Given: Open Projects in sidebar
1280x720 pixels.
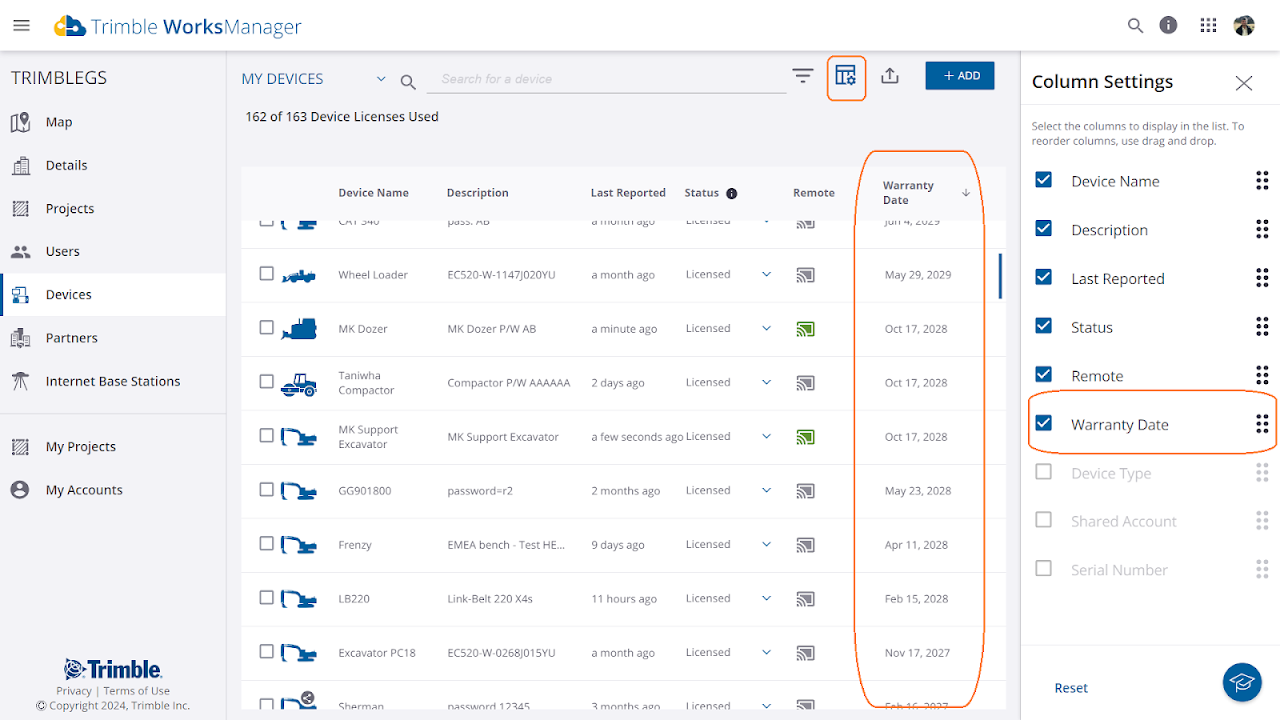Looking at the screenshot, I should point(113,208).
